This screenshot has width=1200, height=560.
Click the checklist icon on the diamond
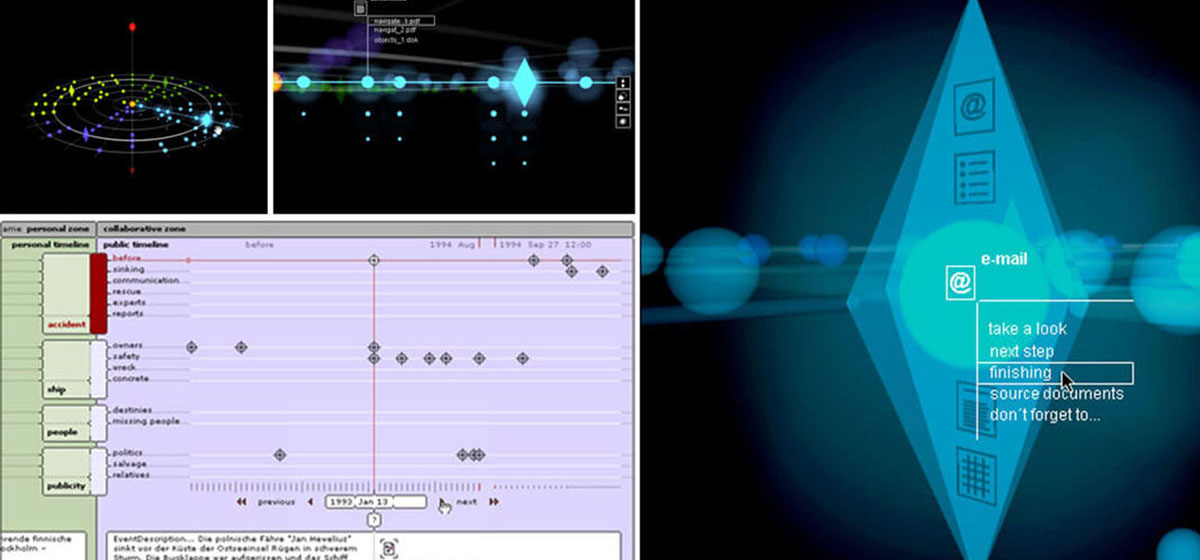(972, 177)
